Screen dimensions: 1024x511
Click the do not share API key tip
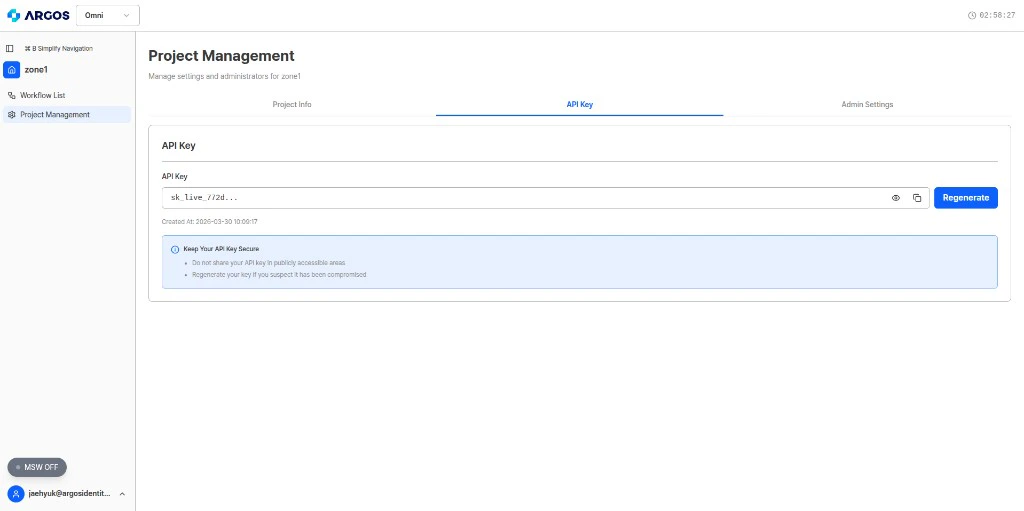pos(268,263)
